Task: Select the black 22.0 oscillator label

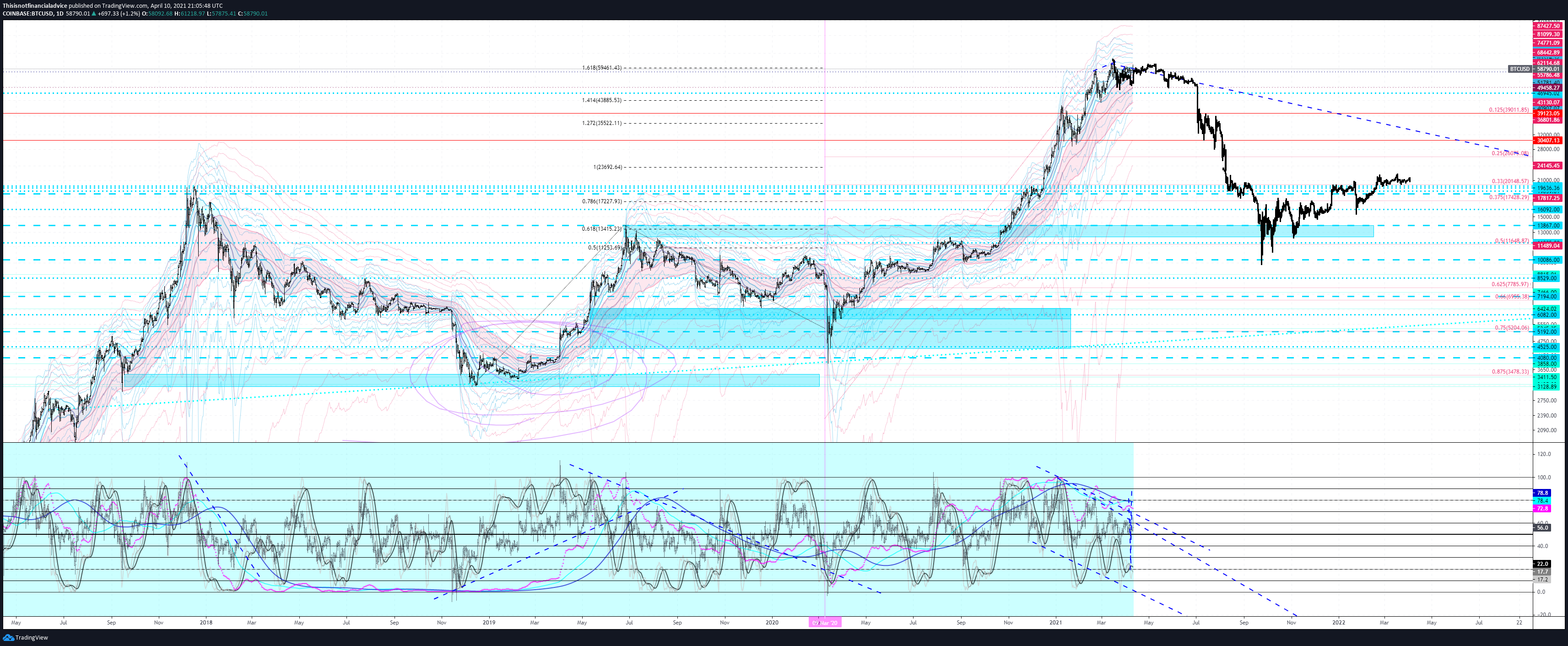Action: click(x=1542, y=564)
